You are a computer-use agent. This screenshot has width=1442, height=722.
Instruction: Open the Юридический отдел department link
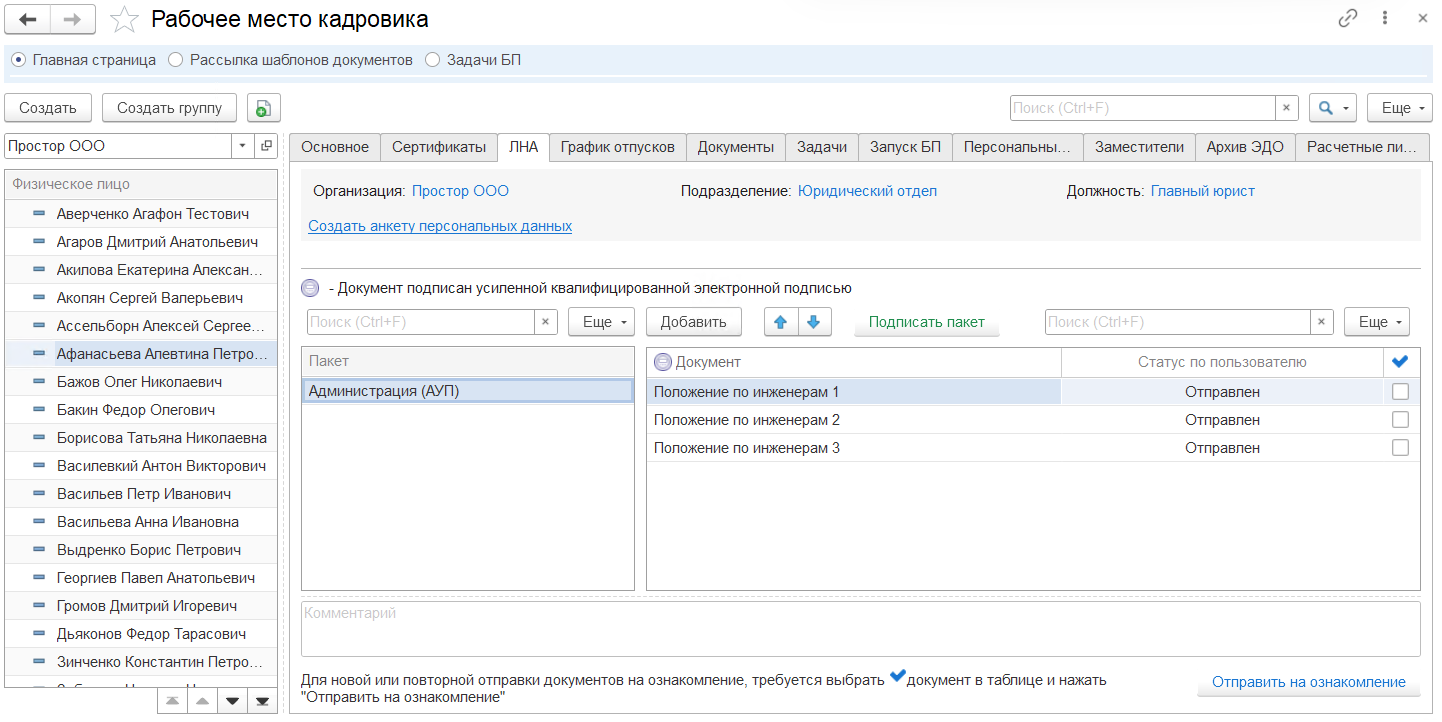click(867, 191)
